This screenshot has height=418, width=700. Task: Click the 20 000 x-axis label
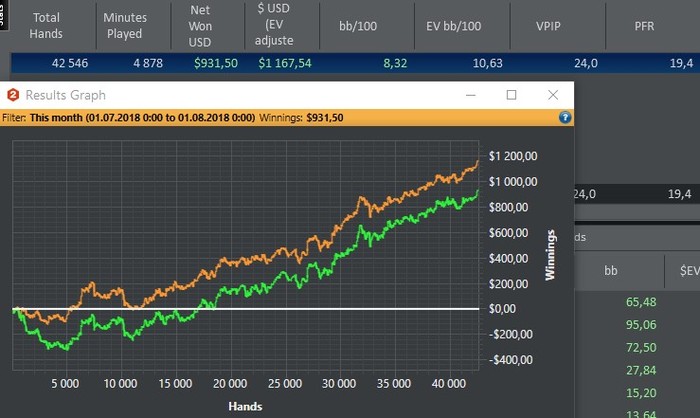coord(230,384)
